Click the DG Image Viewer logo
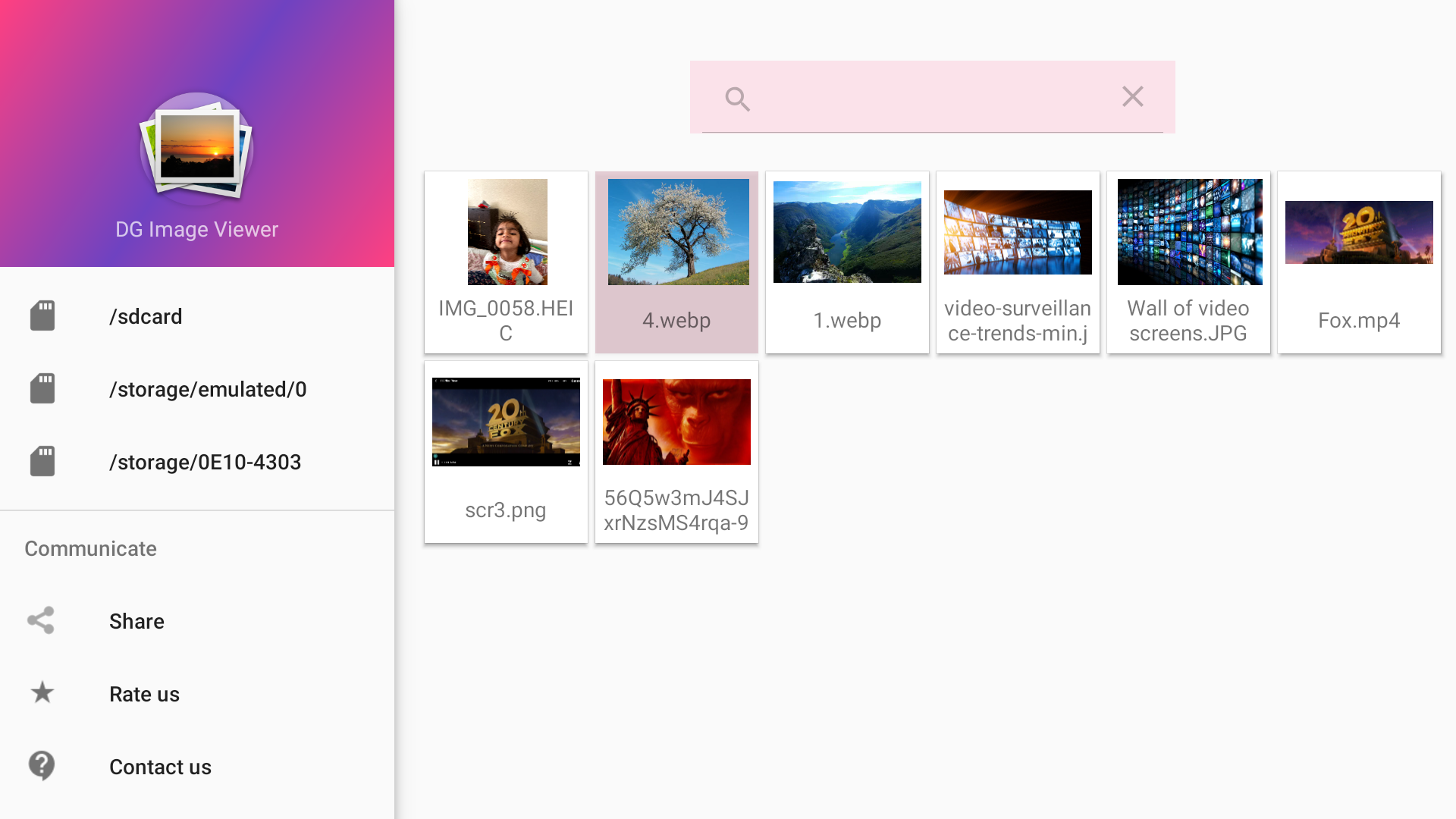The image size is (1456, 819). click(196, 148)
